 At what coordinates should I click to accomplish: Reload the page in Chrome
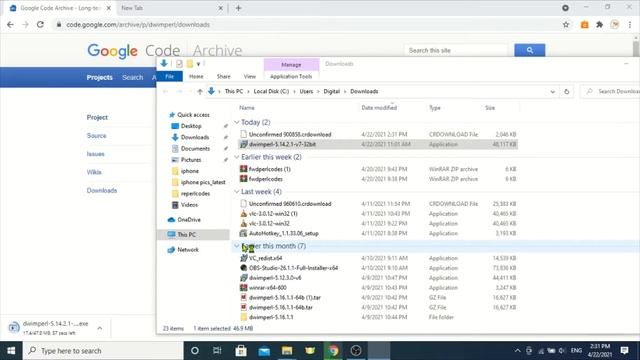pyautogui.click(x=40, y=24)
